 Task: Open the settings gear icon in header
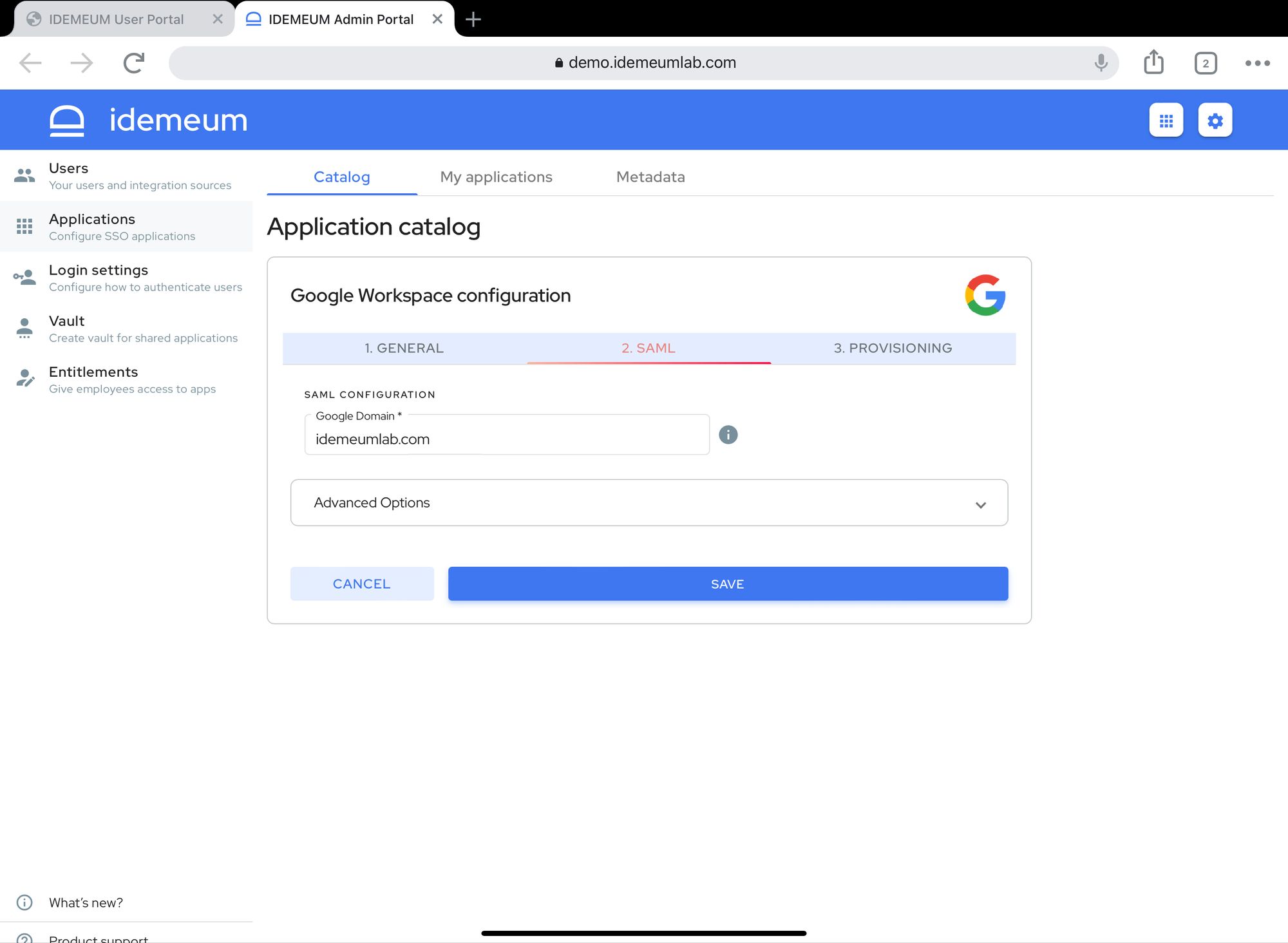click(x=1215, y=120)
